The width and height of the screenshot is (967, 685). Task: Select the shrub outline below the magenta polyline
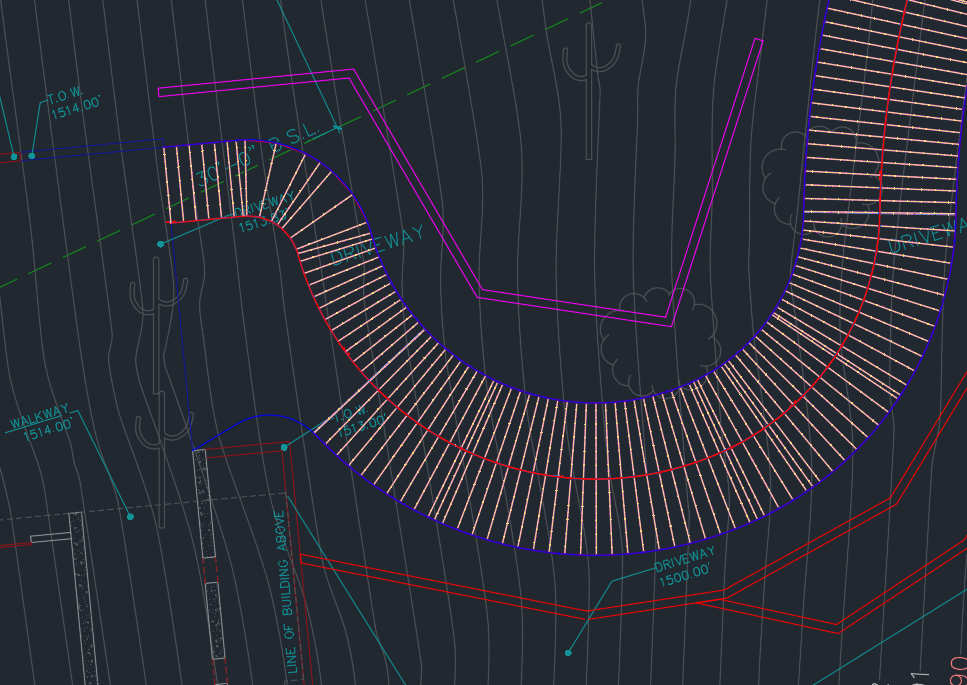(659, 342)
